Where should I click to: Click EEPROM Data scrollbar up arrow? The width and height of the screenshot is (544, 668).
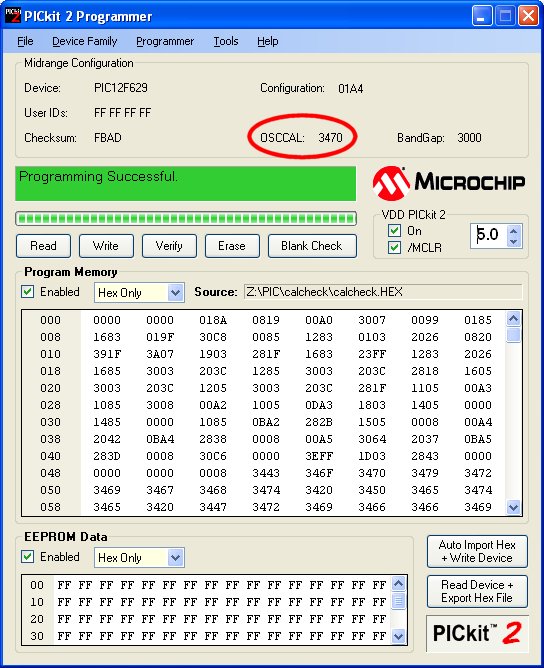(x=398, y=584)
